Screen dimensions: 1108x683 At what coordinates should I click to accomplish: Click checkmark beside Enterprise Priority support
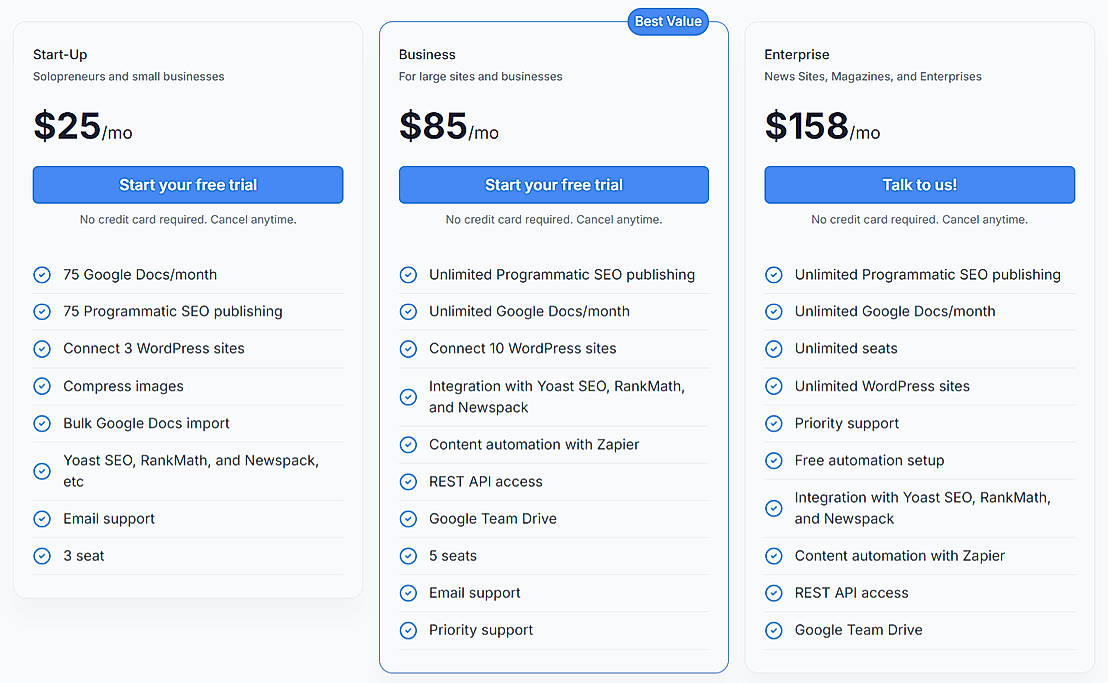click(774, 424)
